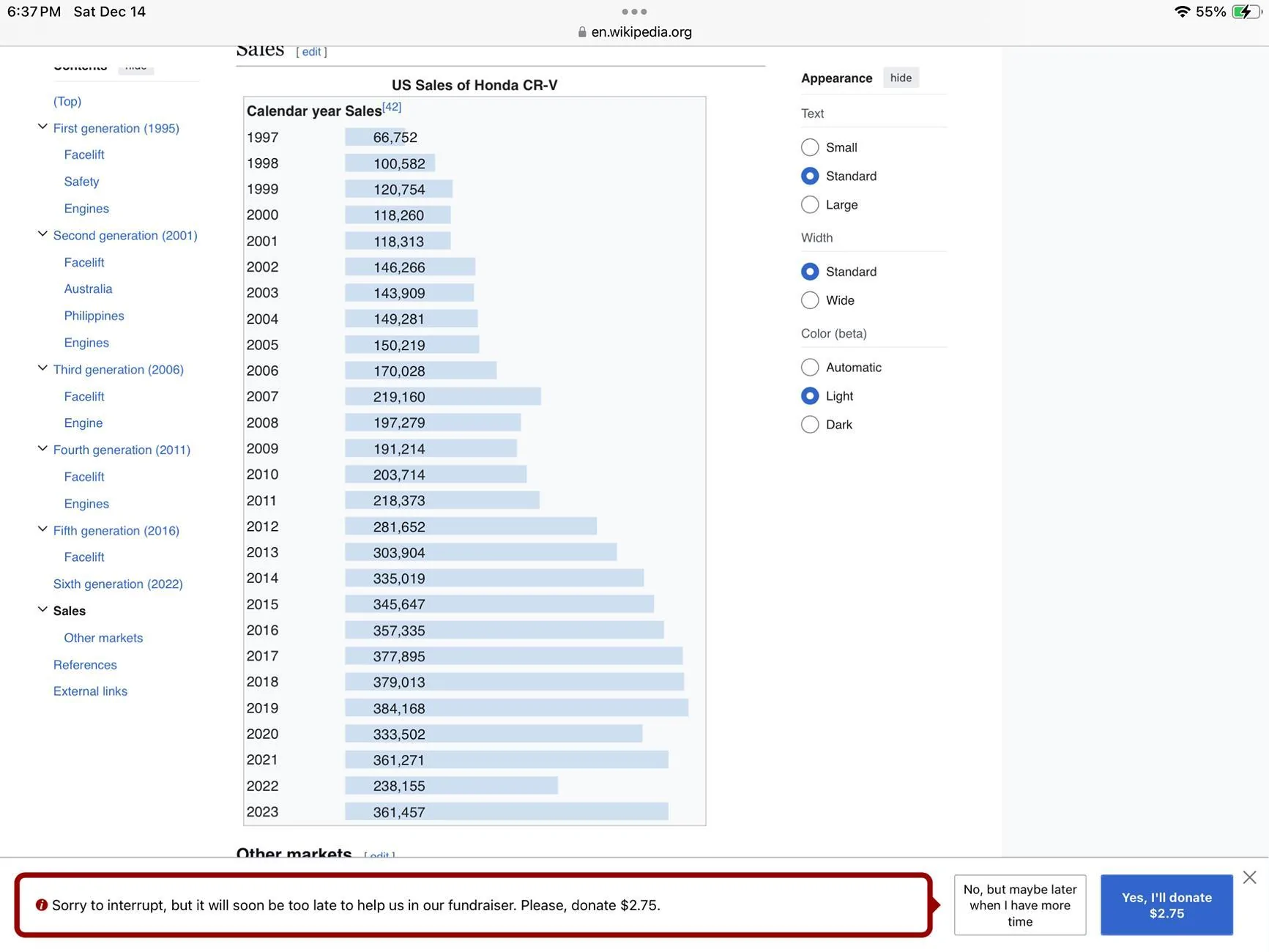Click the 2007 sales value 219,160
The width and height of the screenshot is (1269, 952).
(x=399, y=397)
